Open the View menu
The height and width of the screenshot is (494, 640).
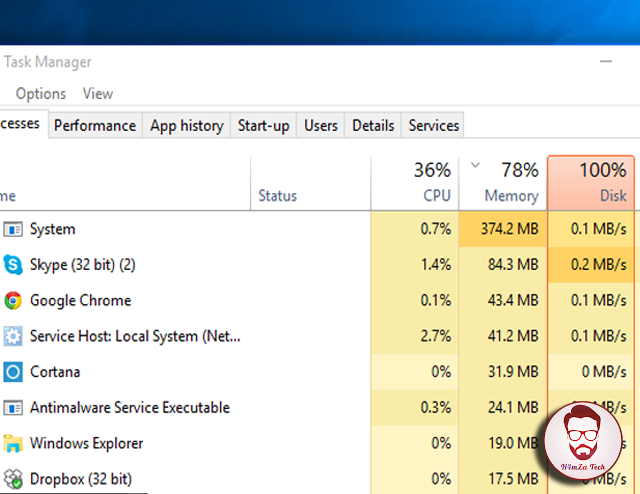coord(98,93)
